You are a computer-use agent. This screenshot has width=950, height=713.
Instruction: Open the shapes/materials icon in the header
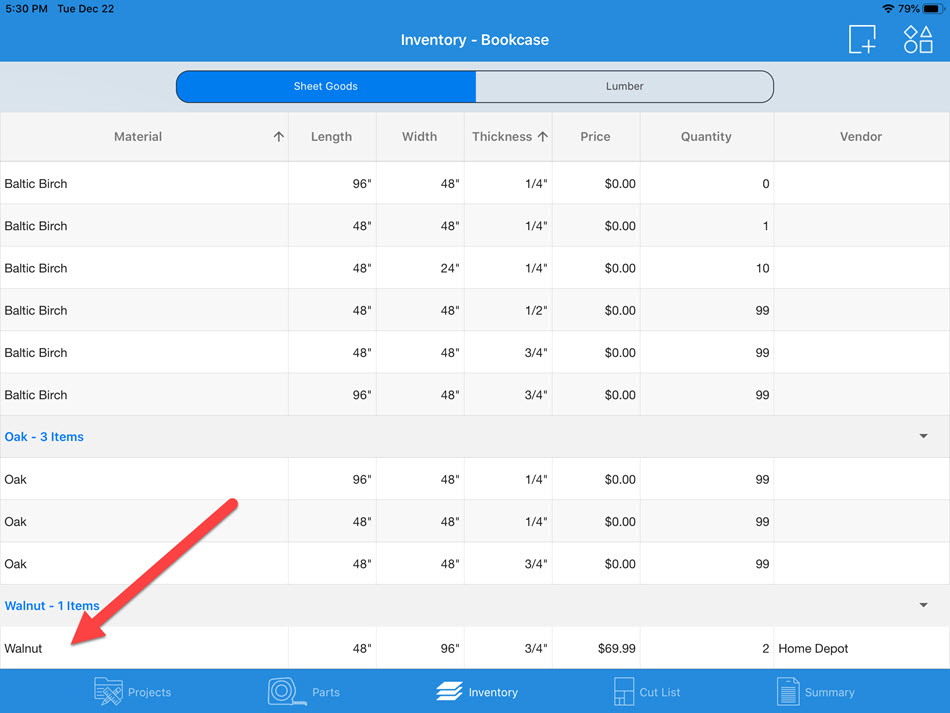918,39
